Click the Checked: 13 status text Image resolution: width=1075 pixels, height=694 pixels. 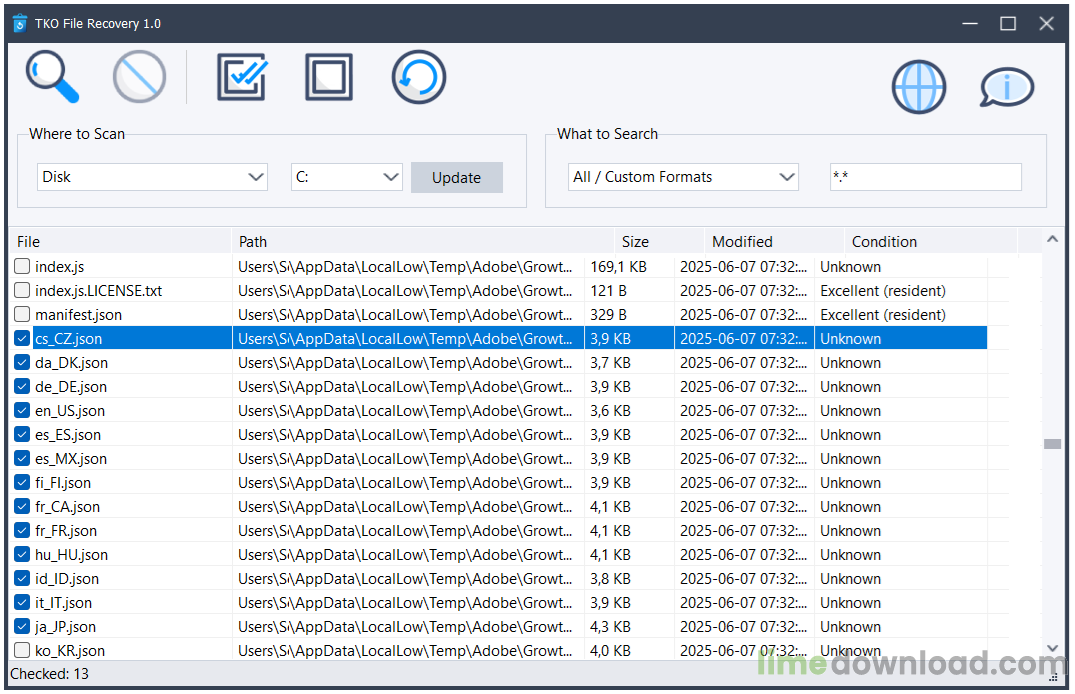click(x=49, y=674)
